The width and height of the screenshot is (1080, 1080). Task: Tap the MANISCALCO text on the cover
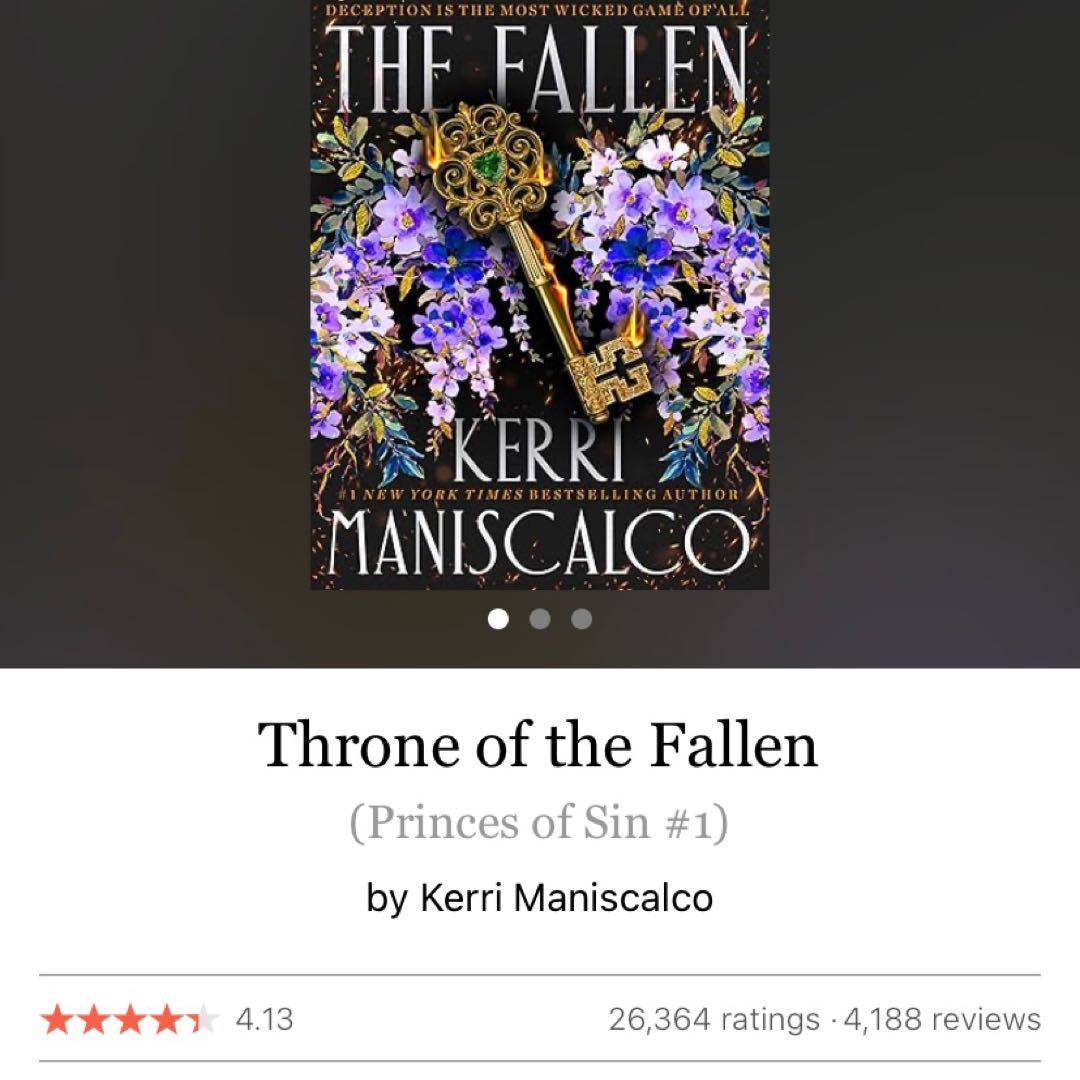(x=539, y=543)
